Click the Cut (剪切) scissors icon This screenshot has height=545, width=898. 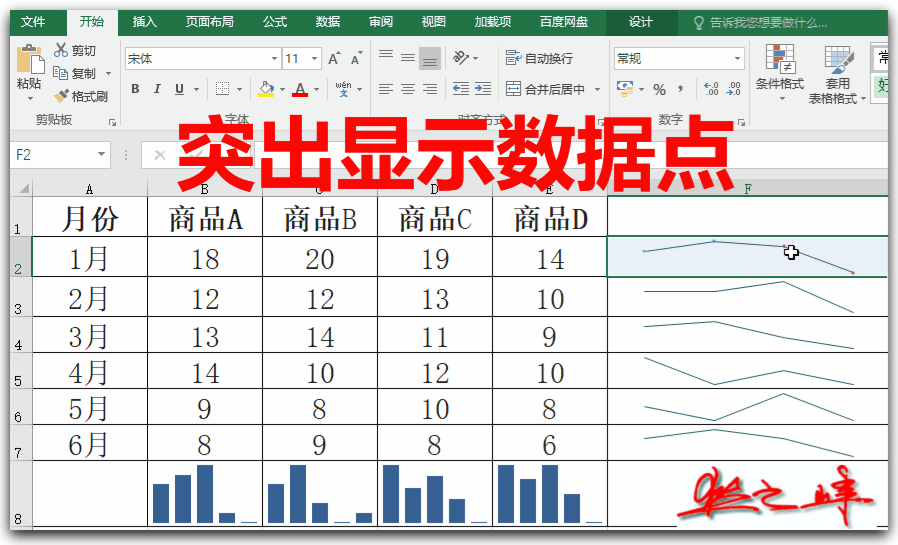61,50
